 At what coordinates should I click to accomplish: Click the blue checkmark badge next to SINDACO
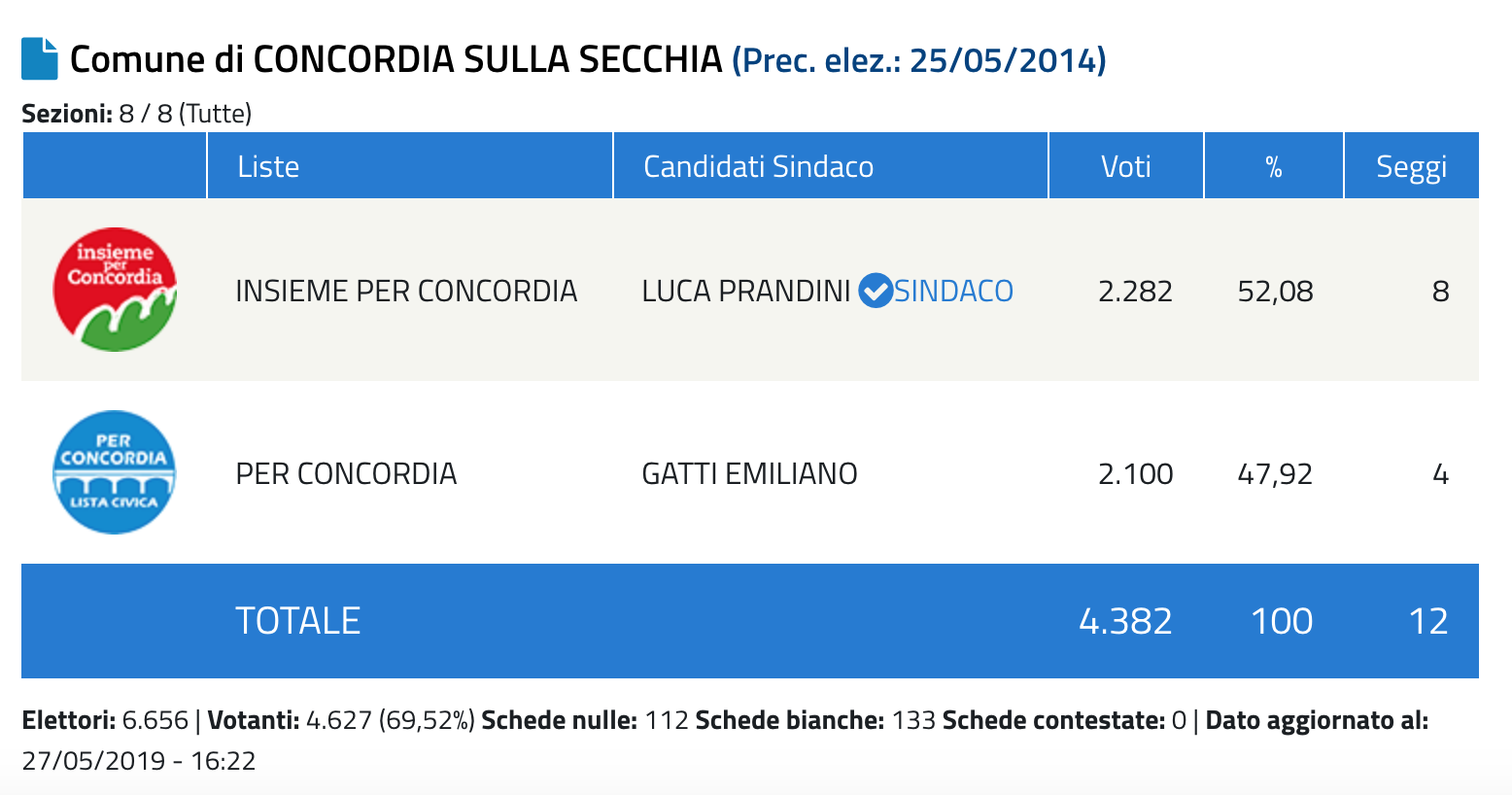[x=876, y=291]
